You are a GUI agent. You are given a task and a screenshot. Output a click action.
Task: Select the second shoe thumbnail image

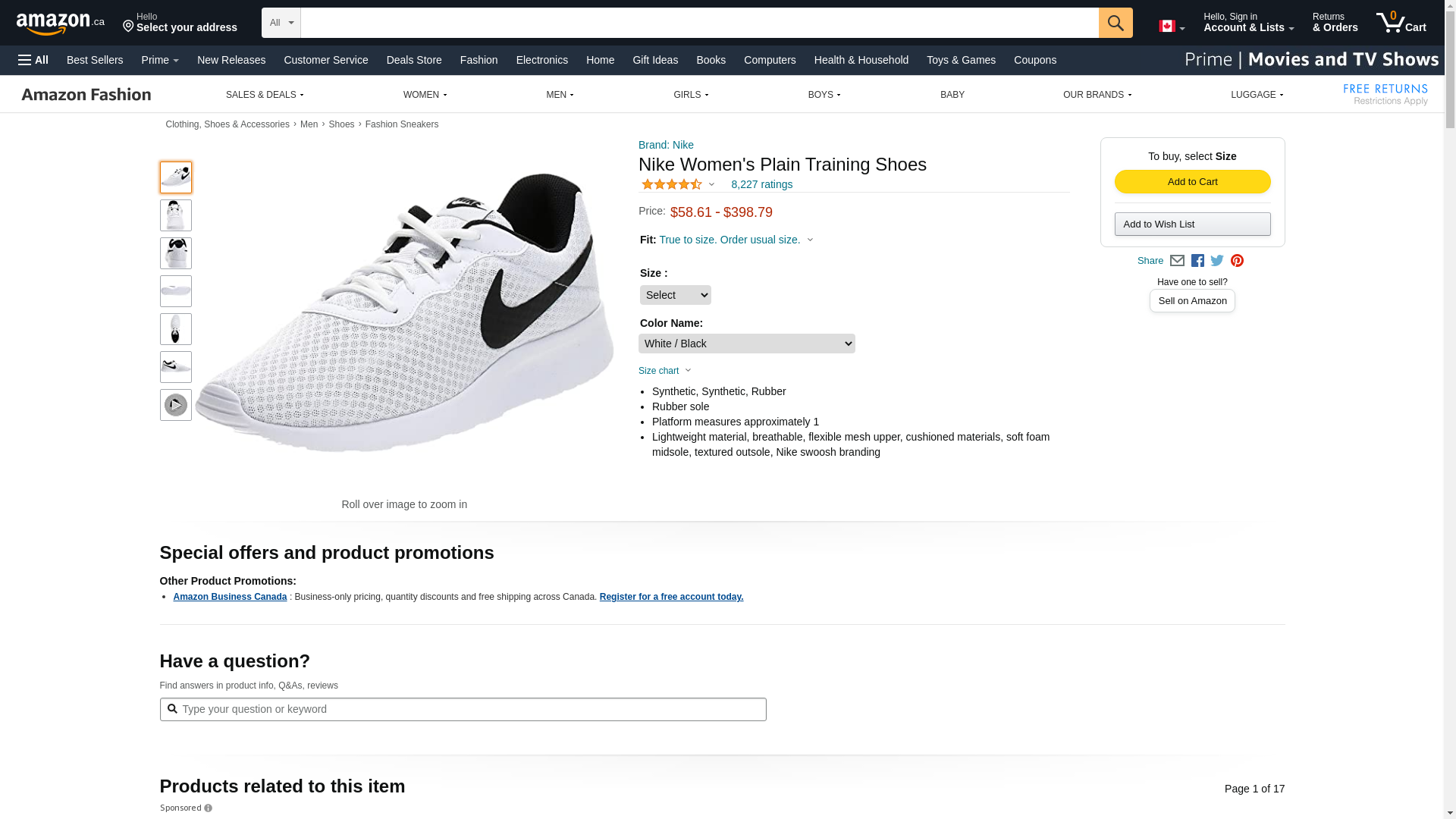pyautogui.click(x=176, y=215)
